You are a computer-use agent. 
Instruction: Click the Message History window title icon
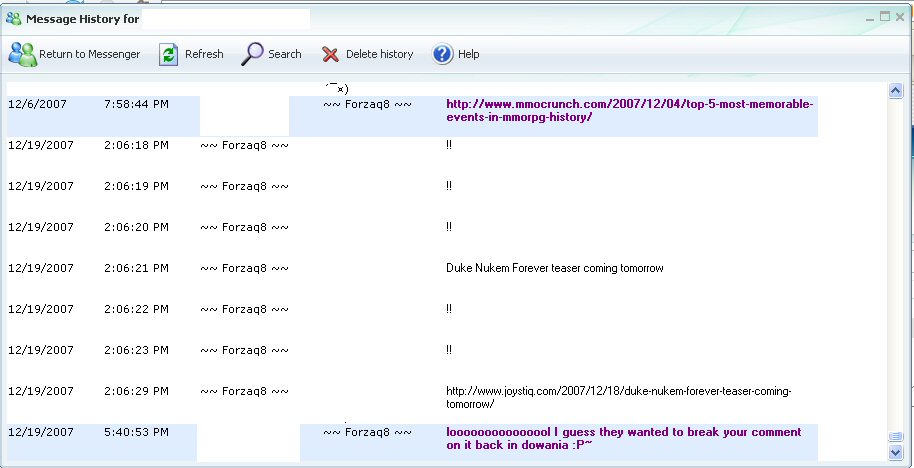[14, 18]
